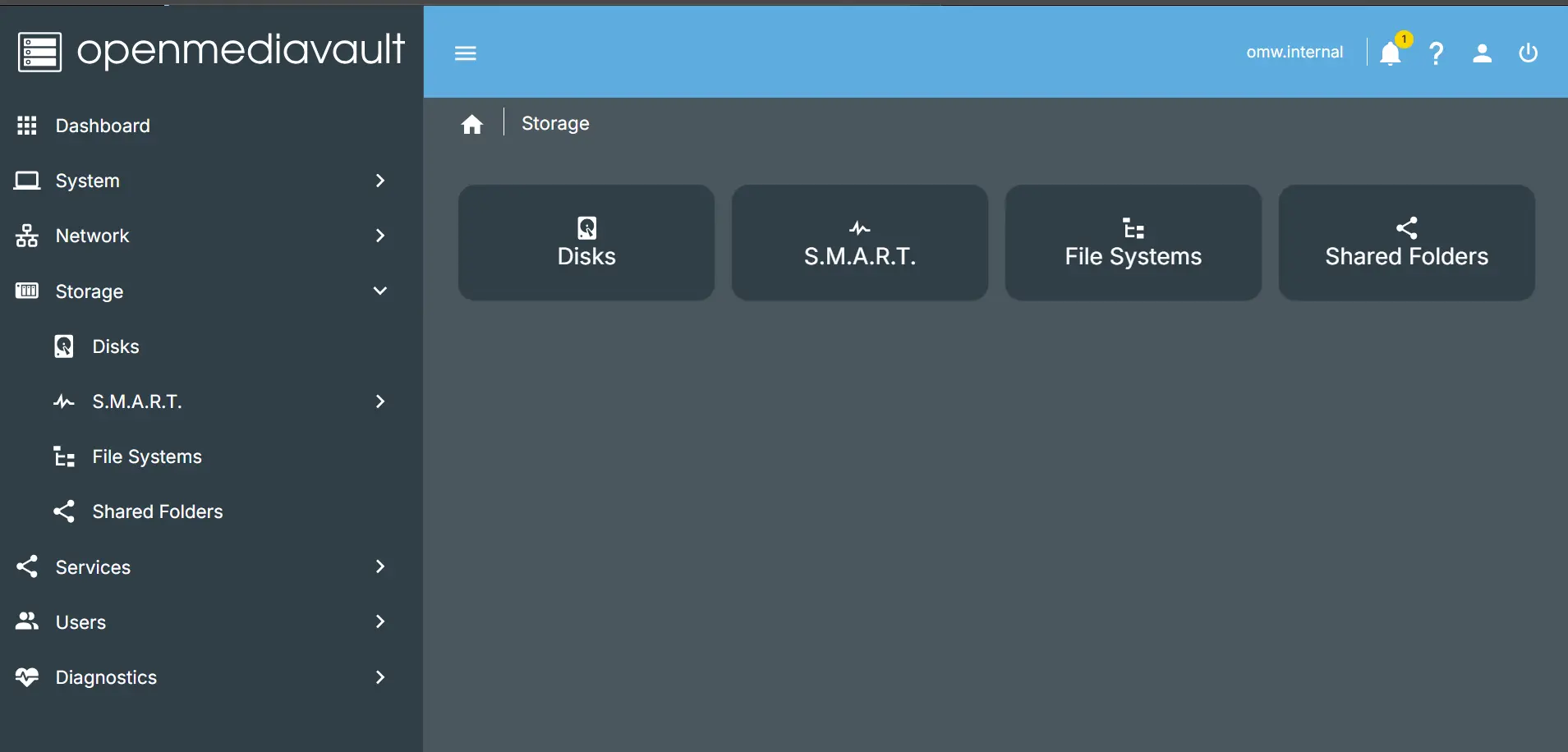Toggle the hamburger navigation menu
The height and width of the screenshot is (752, 1568).
466,53
